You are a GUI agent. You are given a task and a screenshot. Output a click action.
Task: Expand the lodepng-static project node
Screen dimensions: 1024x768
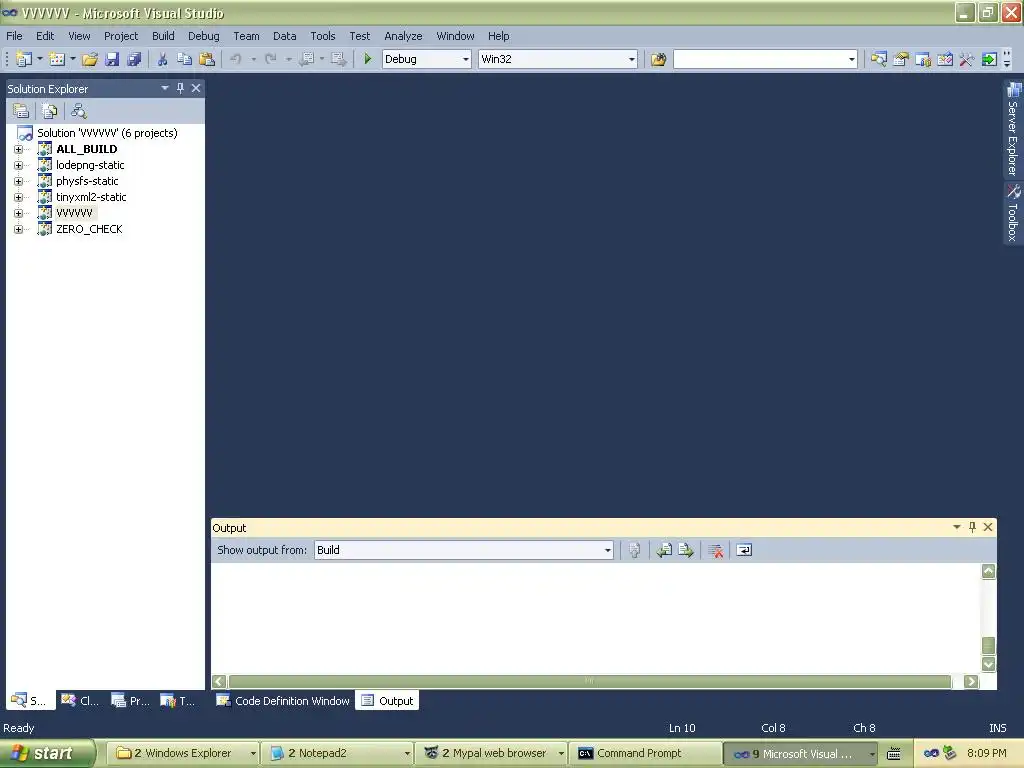click(x=18, y=165)
